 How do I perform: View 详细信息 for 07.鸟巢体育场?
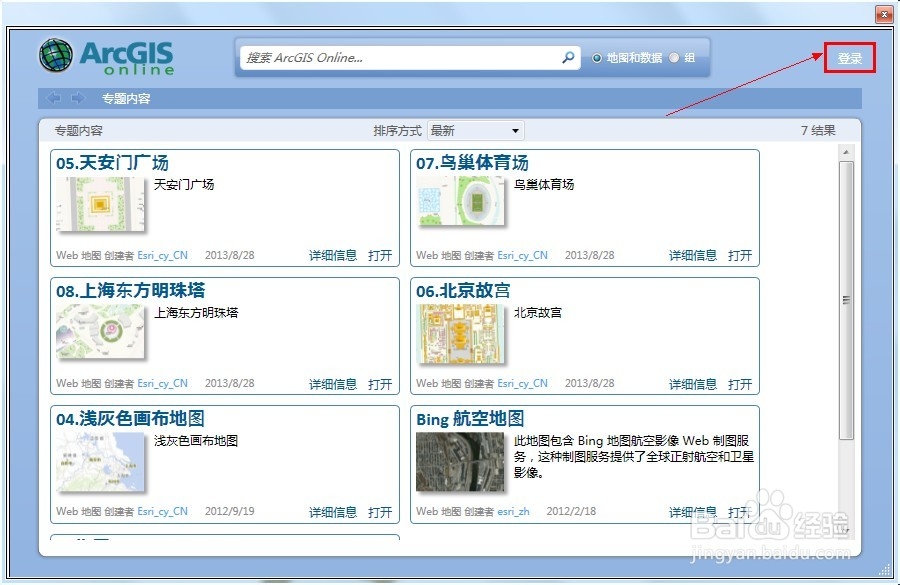click(693, 255)
